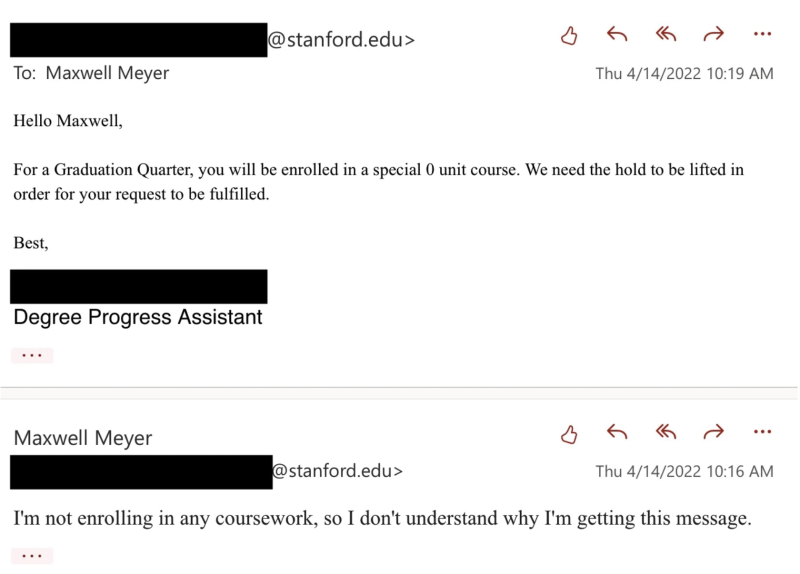Viewport: 800px width, 574px height.
Task: Click the Degree Progress Assistant signature title
Action: coord(138,317)
